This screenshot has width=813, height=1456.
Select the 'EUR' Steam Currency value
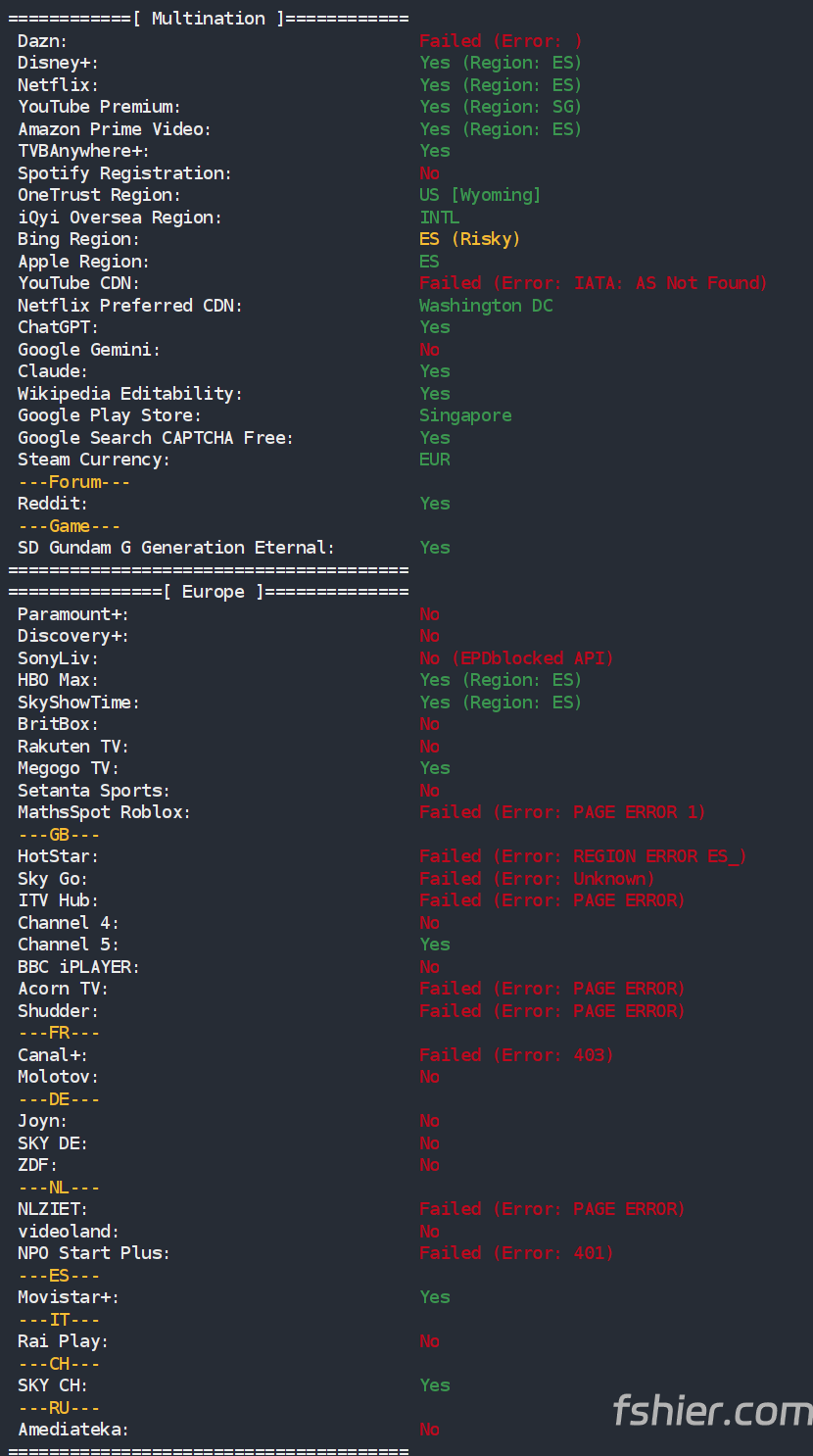click(435, 460)
